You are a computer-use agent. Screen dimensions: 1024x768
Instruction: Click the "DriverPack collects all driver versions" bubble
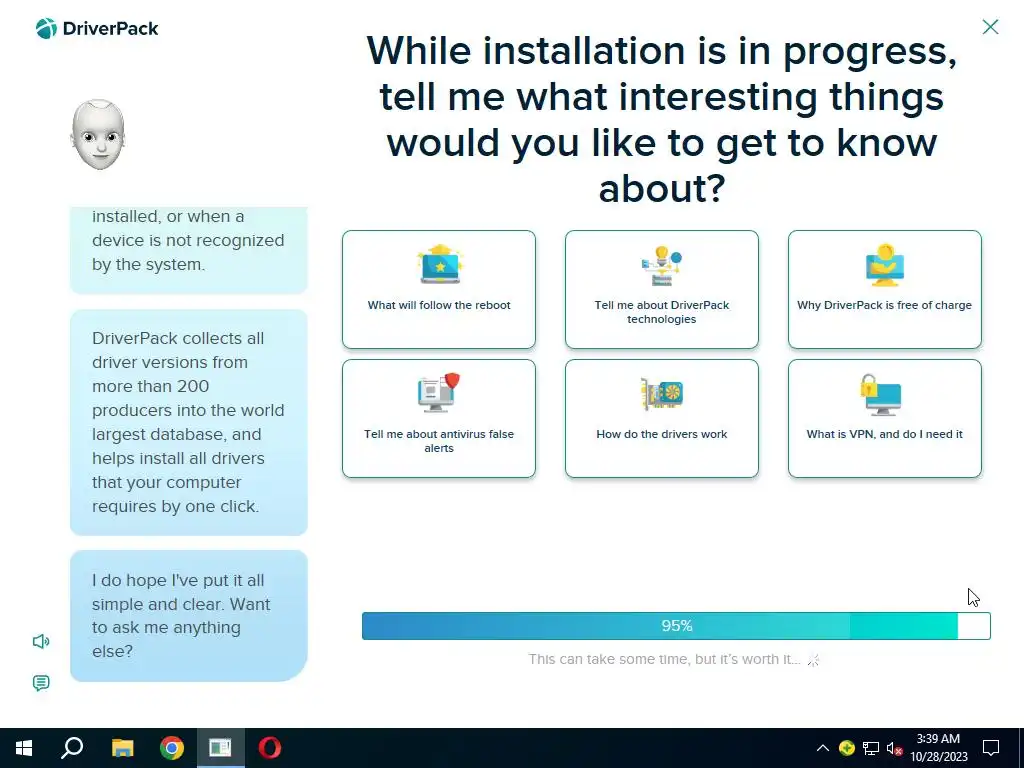pyautogui.click(x=189, y=423)
